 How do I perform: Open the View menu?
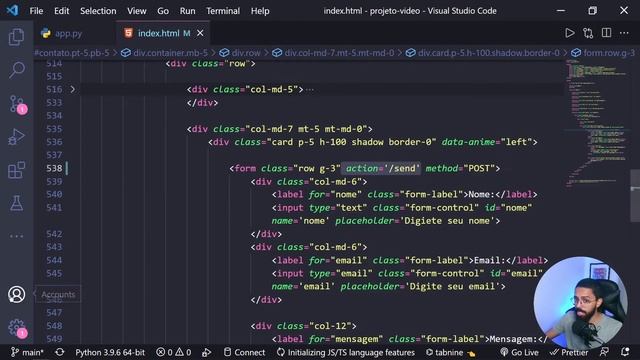pyautogui.click(x=137, y=11)
